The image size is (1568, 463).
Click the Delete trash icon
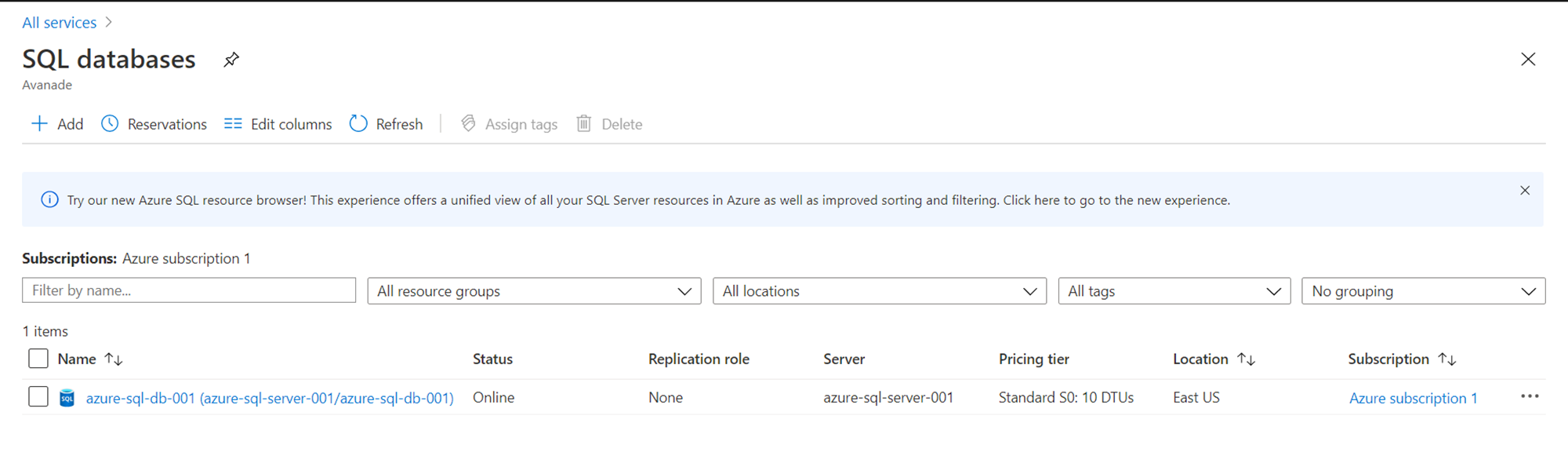[x=584, y=124]
